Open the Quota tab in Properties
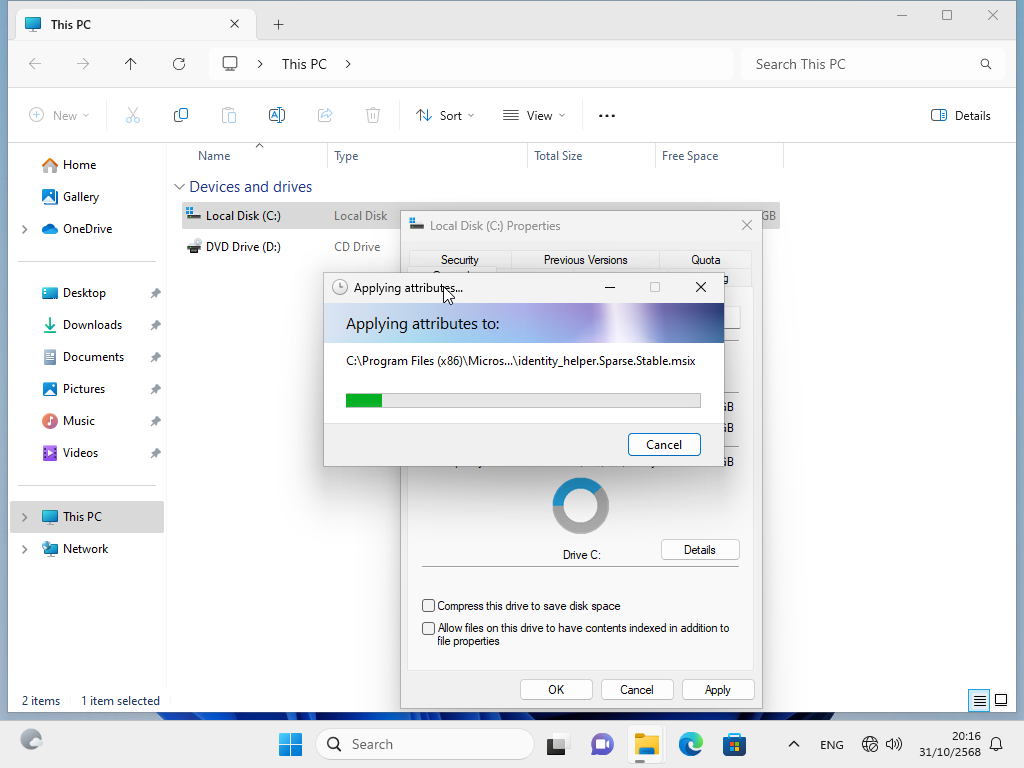The height and width of the screenshot is (768, 1024). (705, 260)
